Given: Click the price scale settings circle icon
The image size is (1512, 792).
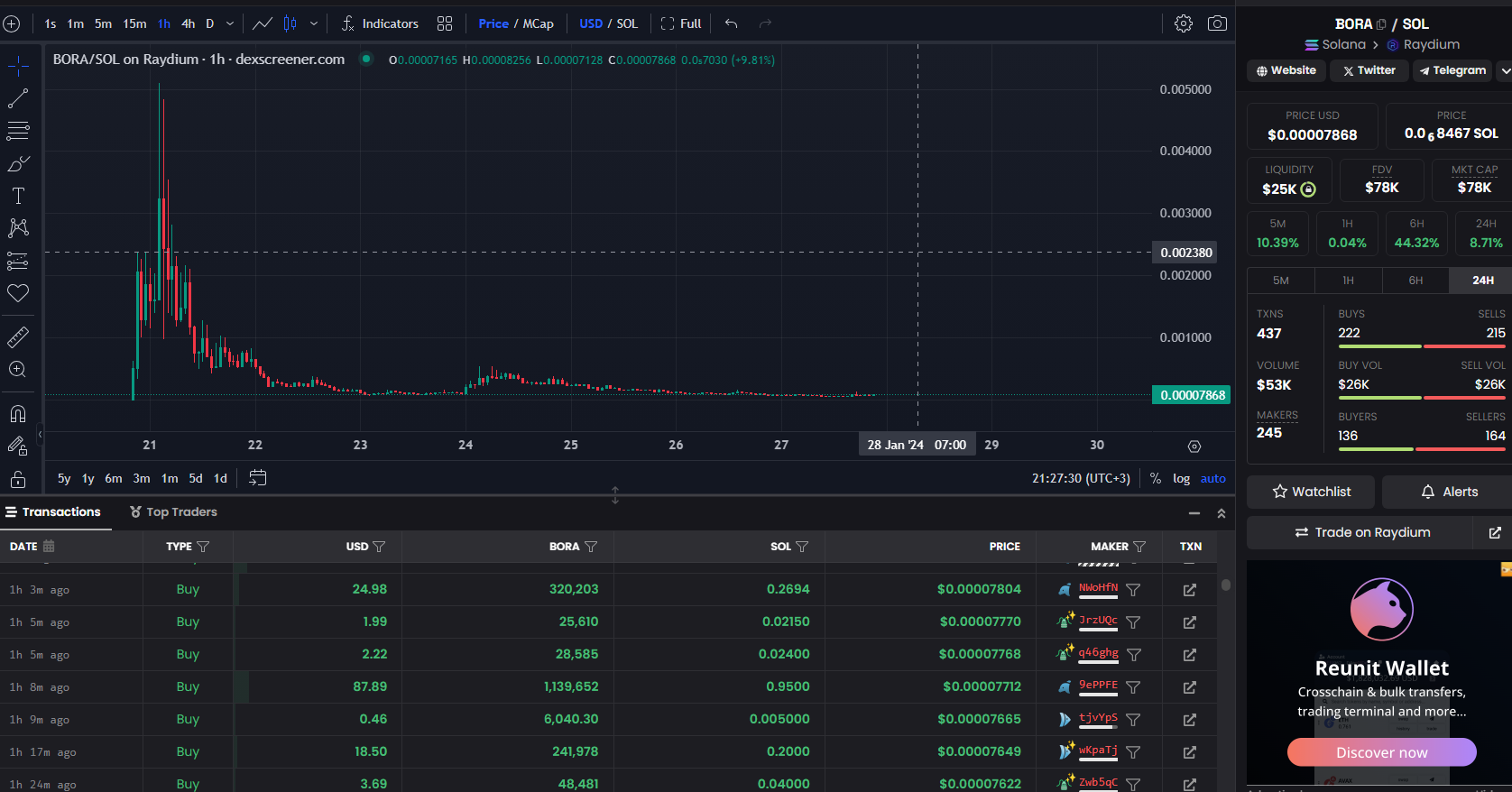Looking at the screenshot, I should point(1194,447).
